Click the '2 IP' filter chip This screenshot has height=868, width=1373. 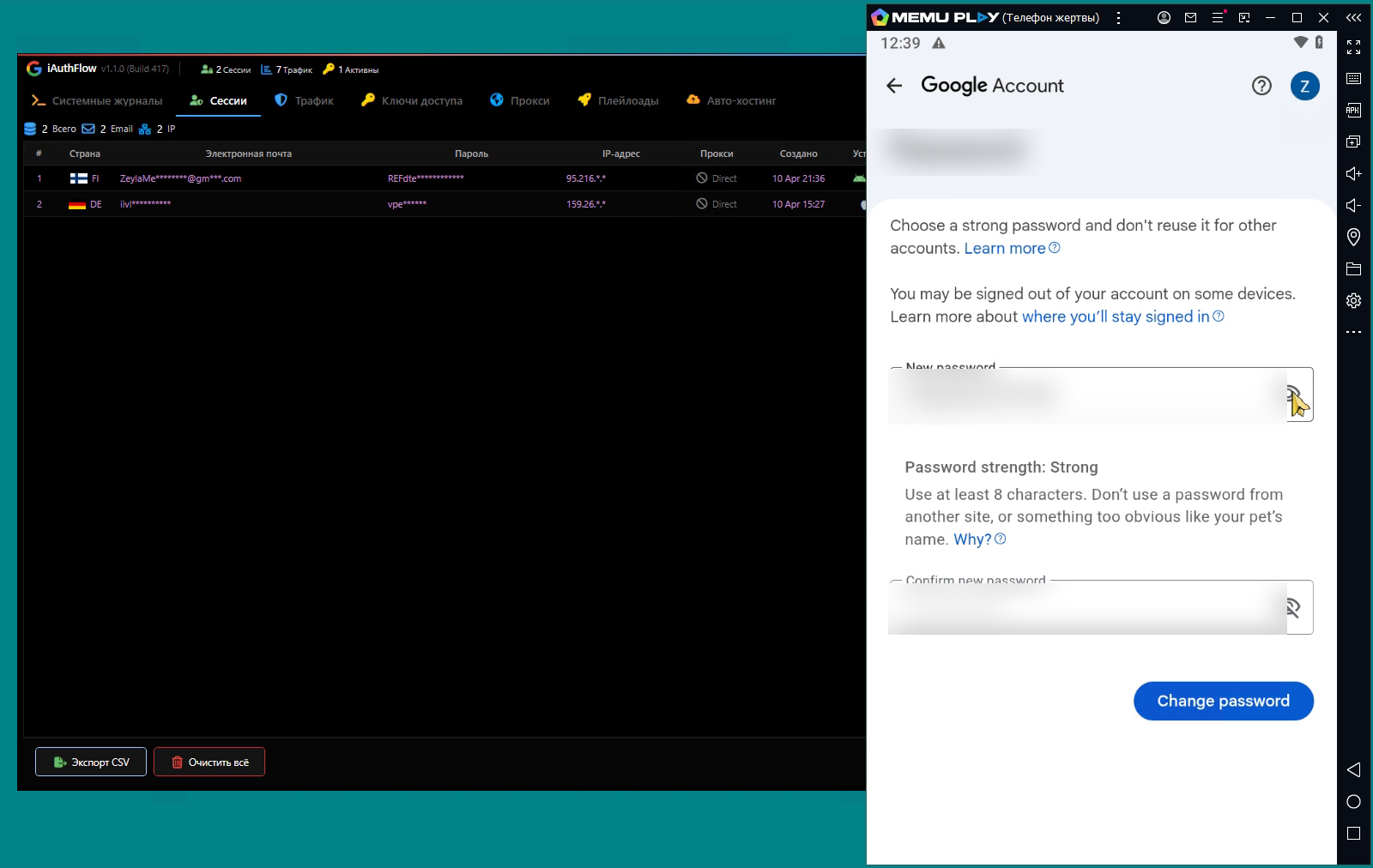(157, 129)
